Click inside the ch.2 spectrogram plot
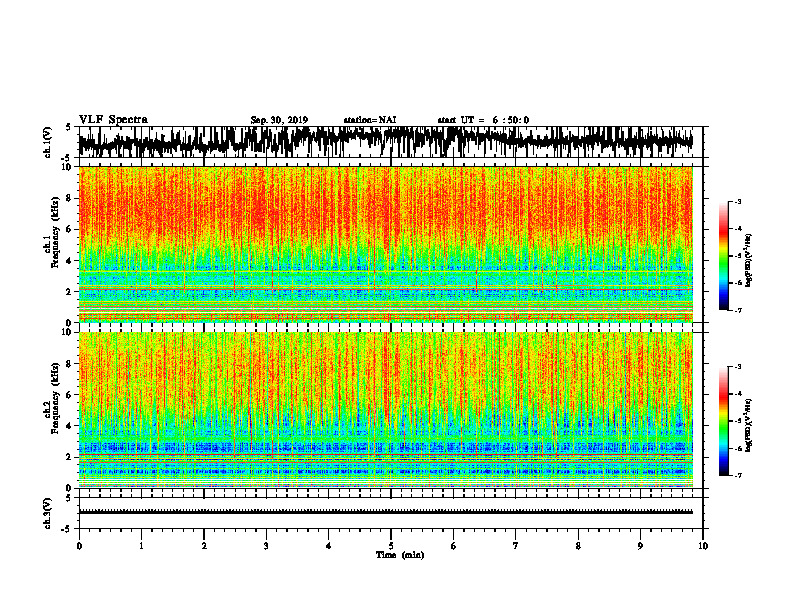The height and width of the screenshot is (612, 792). (386, 410)
